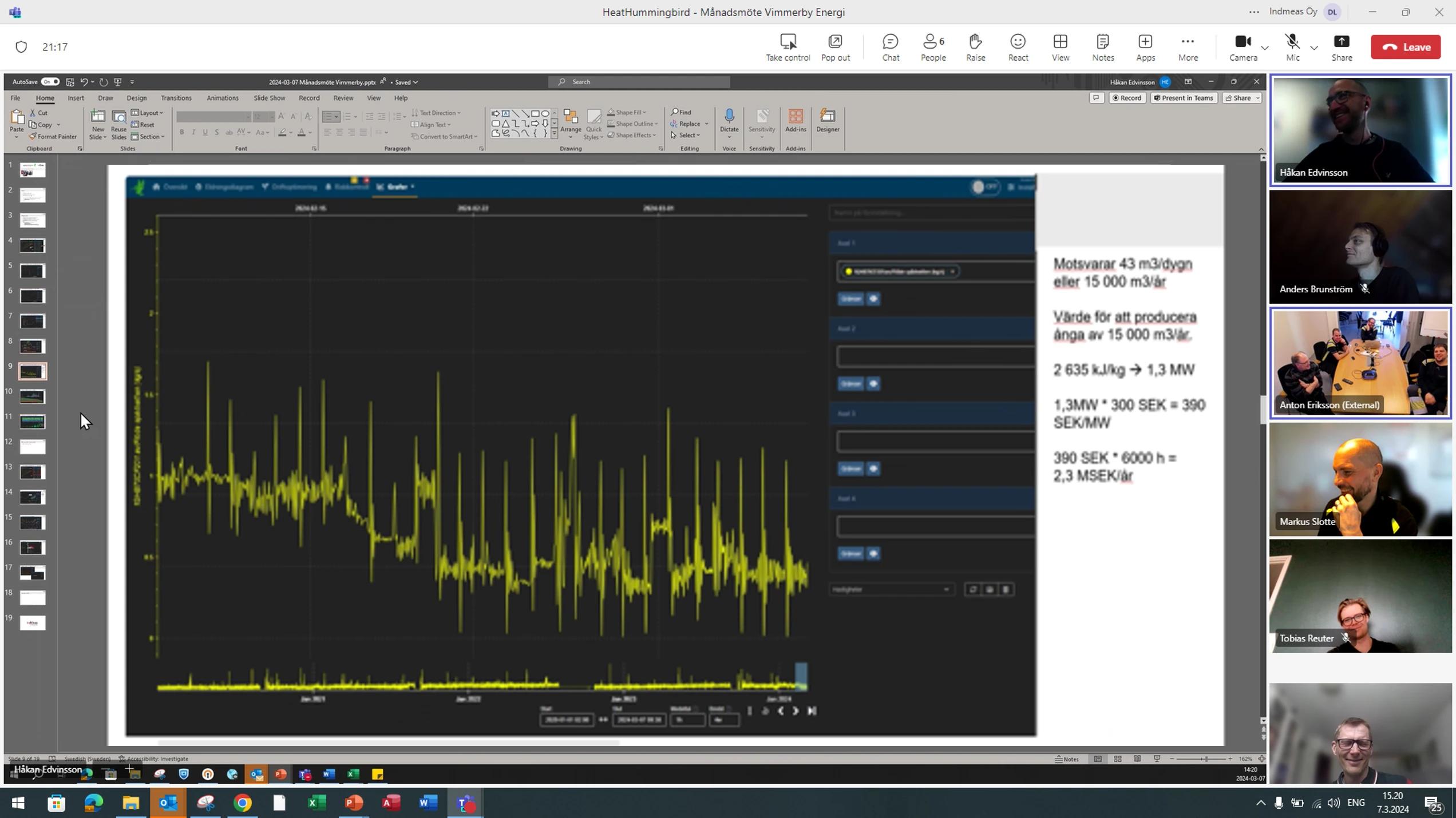
Task: Select Anton Eriksson's video tile
Action: [1360, 363]
